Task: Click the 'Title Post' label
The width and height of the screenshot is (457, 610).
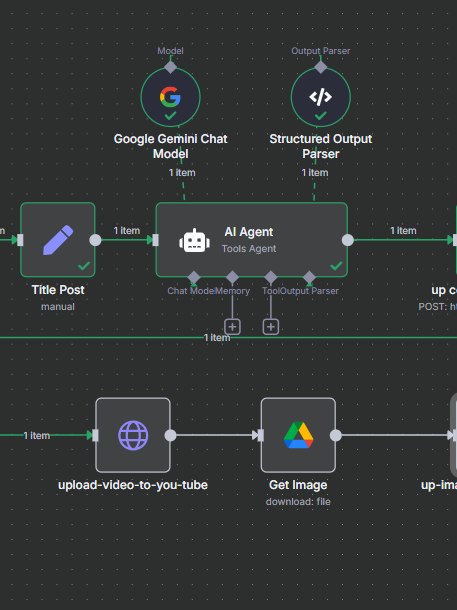Action: (x=58, y=290)
